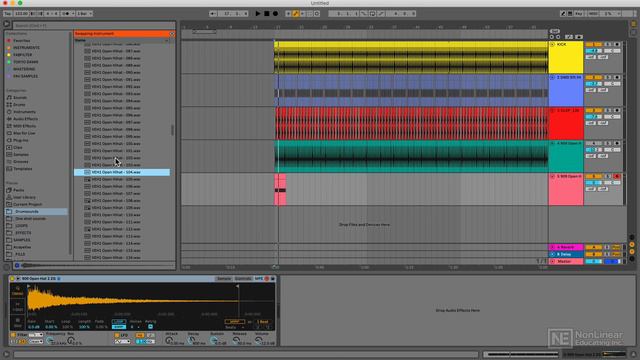Toggle the Simpler LFO on/off switch
Viewport: 640px width, 360px height.
click(117, 335)
